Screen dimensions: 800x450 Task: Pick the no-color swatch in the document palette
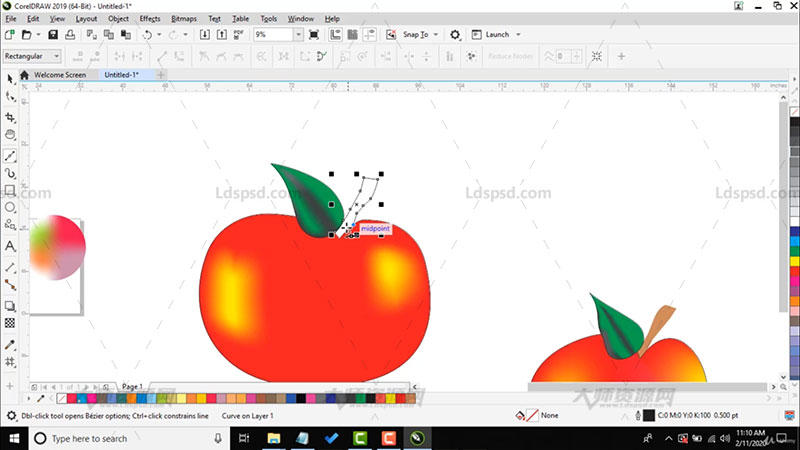click(x=62, y=398)
